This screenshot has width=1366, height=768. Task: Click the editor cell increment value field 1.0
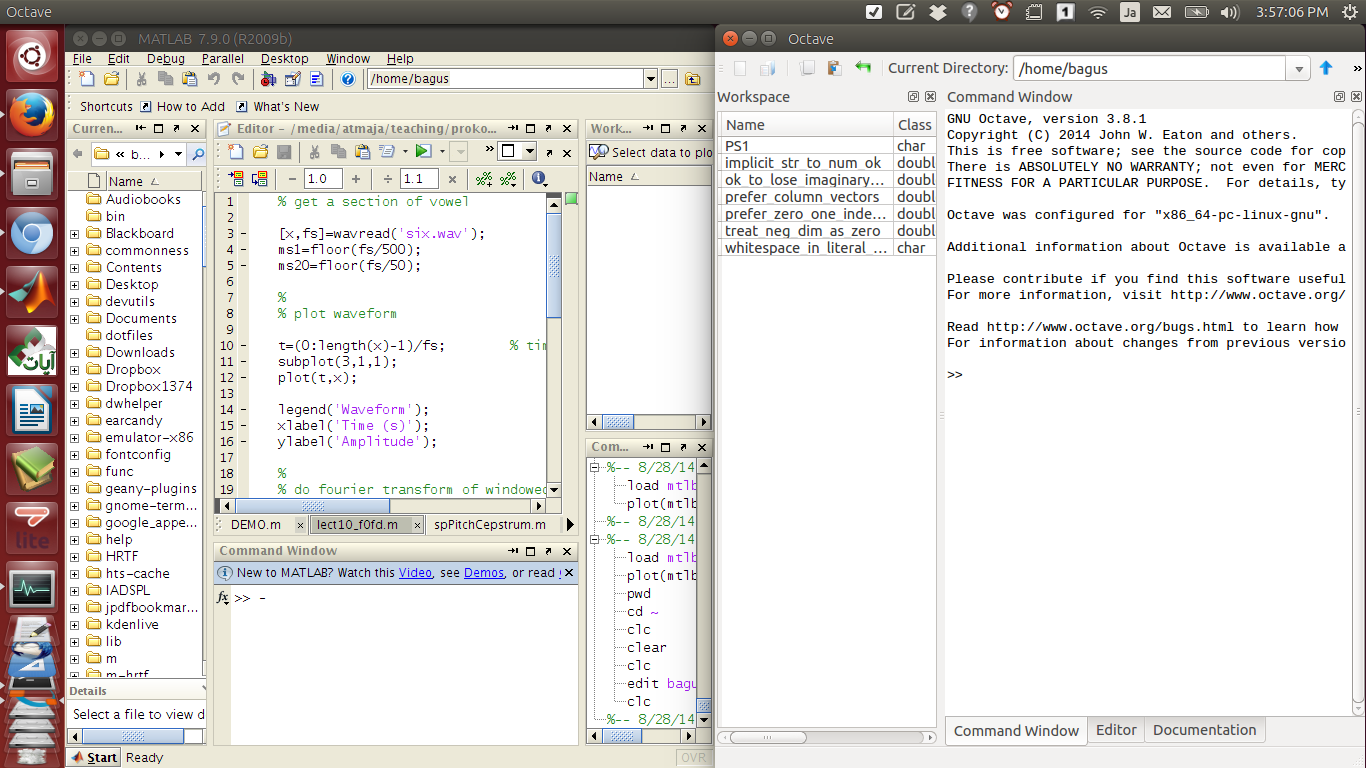323,179
